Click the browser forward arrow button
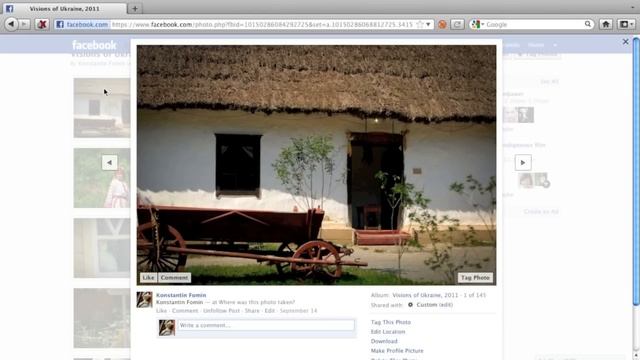 tap(24, 24)
